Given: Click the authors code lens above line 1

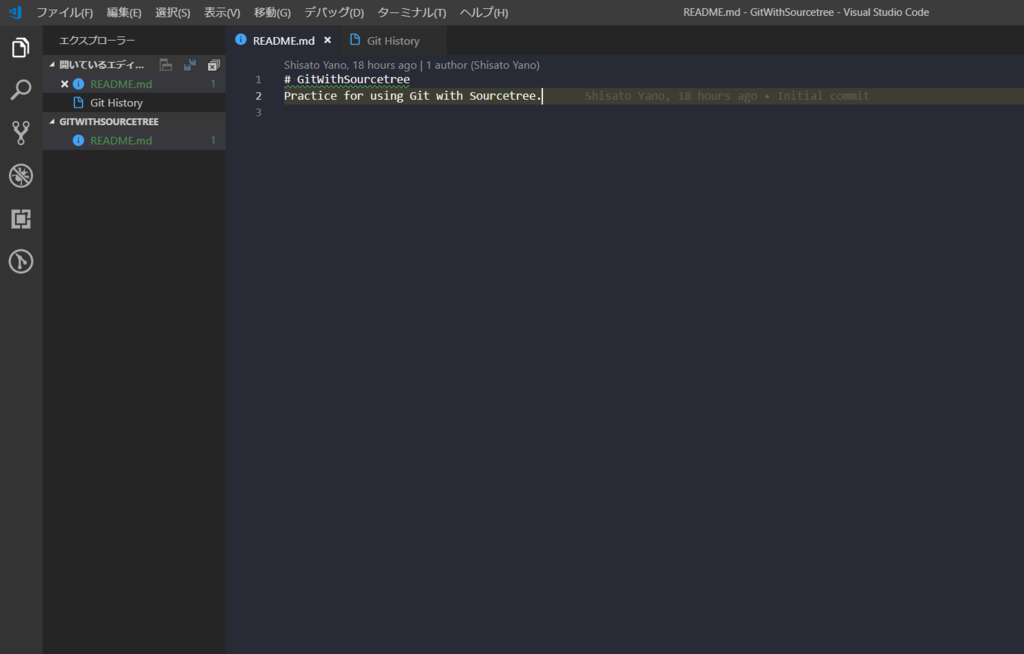Looking at the screenshot, I should point(411,65).
